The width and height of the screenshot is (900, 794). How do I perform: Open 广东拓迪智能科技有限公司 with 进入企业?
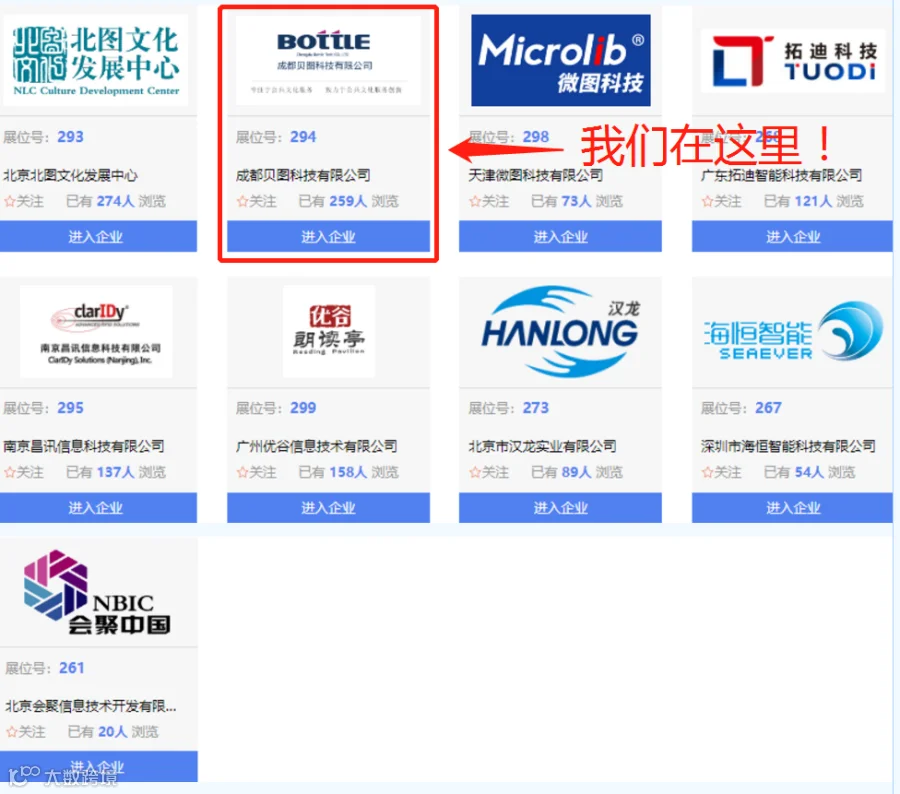(792, 237)
